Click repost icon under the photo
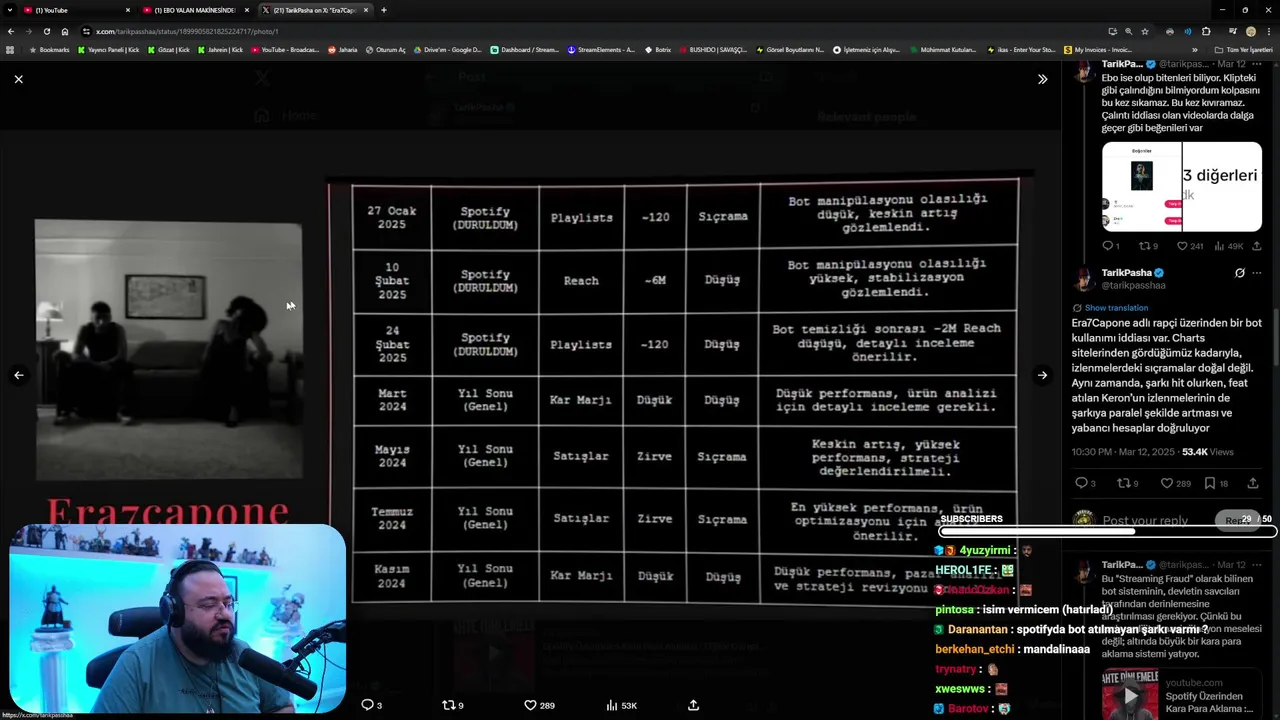The height and width of the screenshot is (720, 1280). [x=449, y=705]
